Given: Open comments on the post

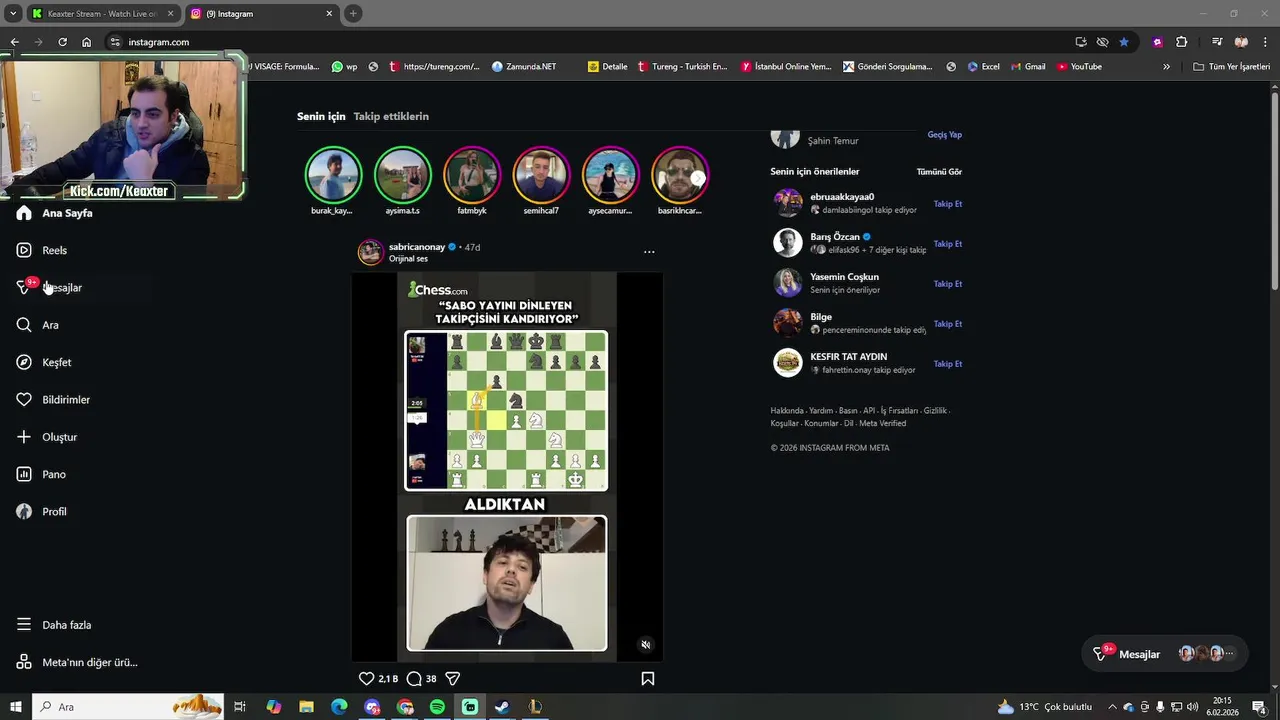Looking at the screenshot, I should pyautogui.click(x=414, y=678).
